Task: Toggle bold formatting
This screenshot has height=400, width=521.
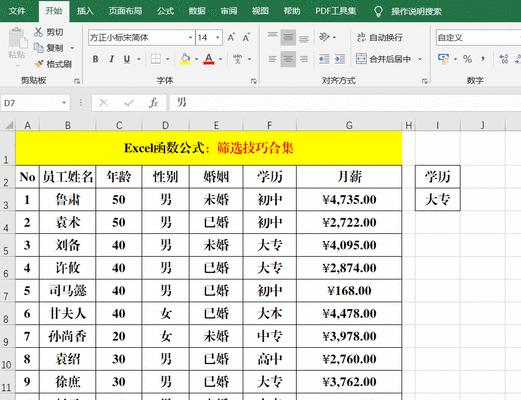Action: (96, 59)
